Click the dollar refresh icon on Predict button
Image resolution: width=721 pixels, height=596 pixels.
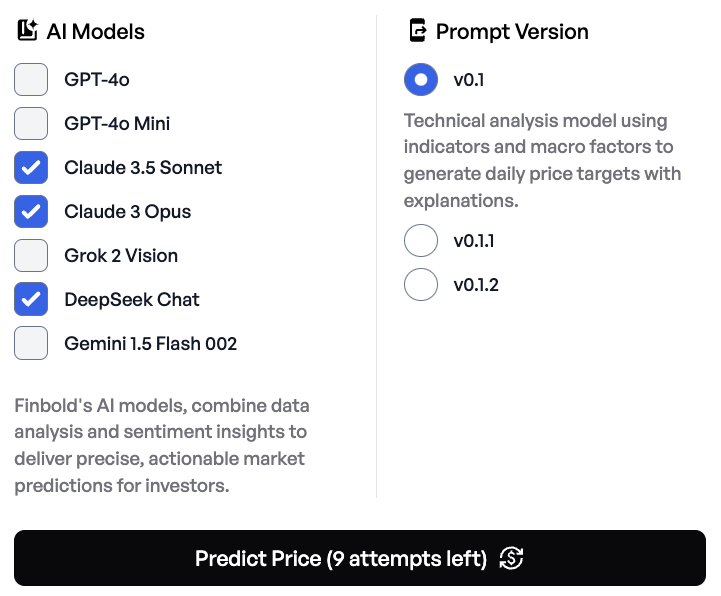click(511, 558)
